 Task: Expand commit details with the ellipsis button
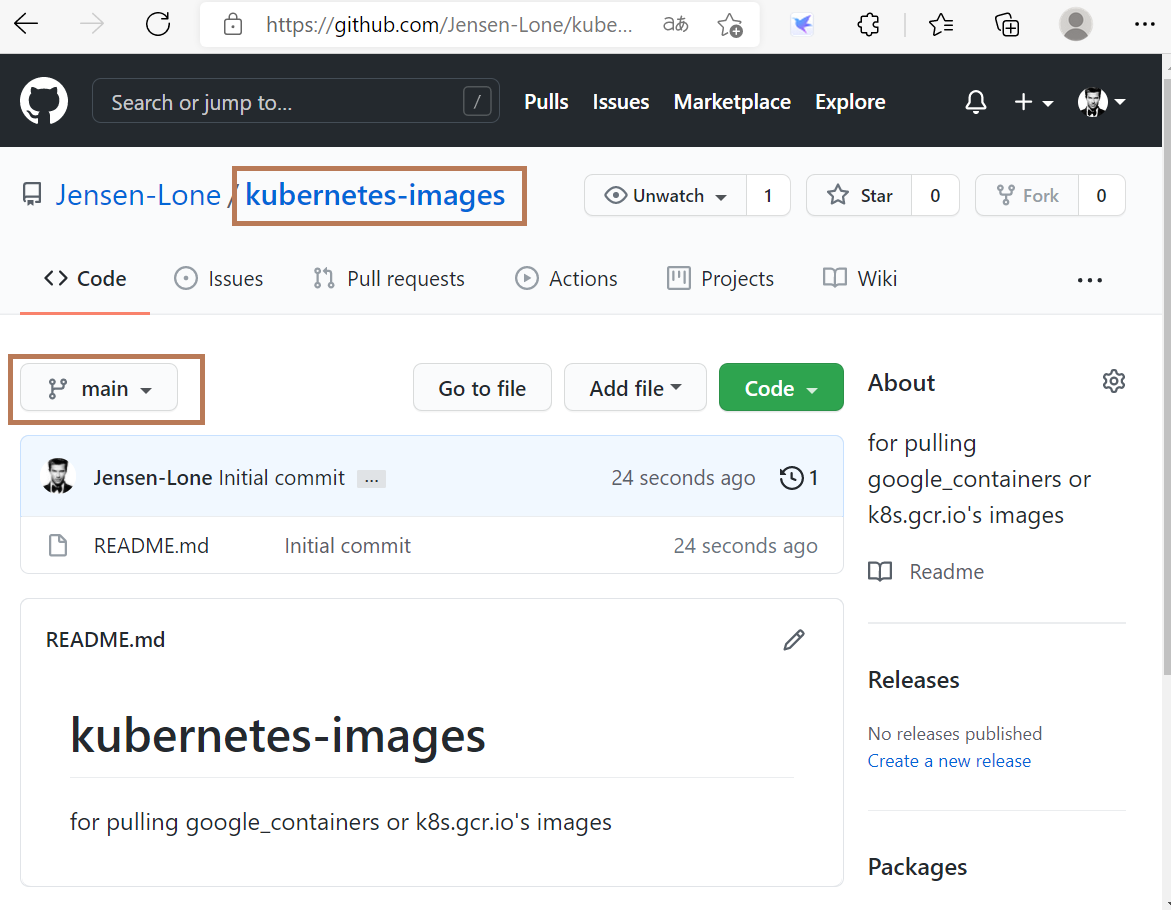click(371, 479)
